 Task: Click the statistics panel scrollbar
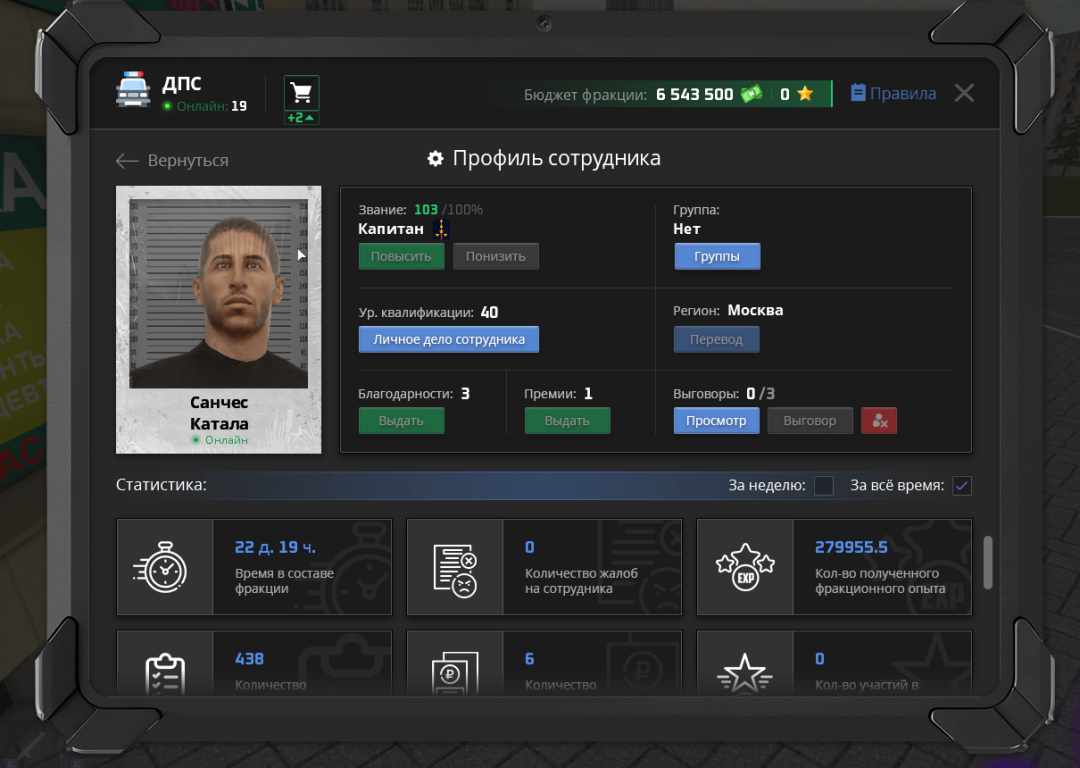(x=987, y=562)
